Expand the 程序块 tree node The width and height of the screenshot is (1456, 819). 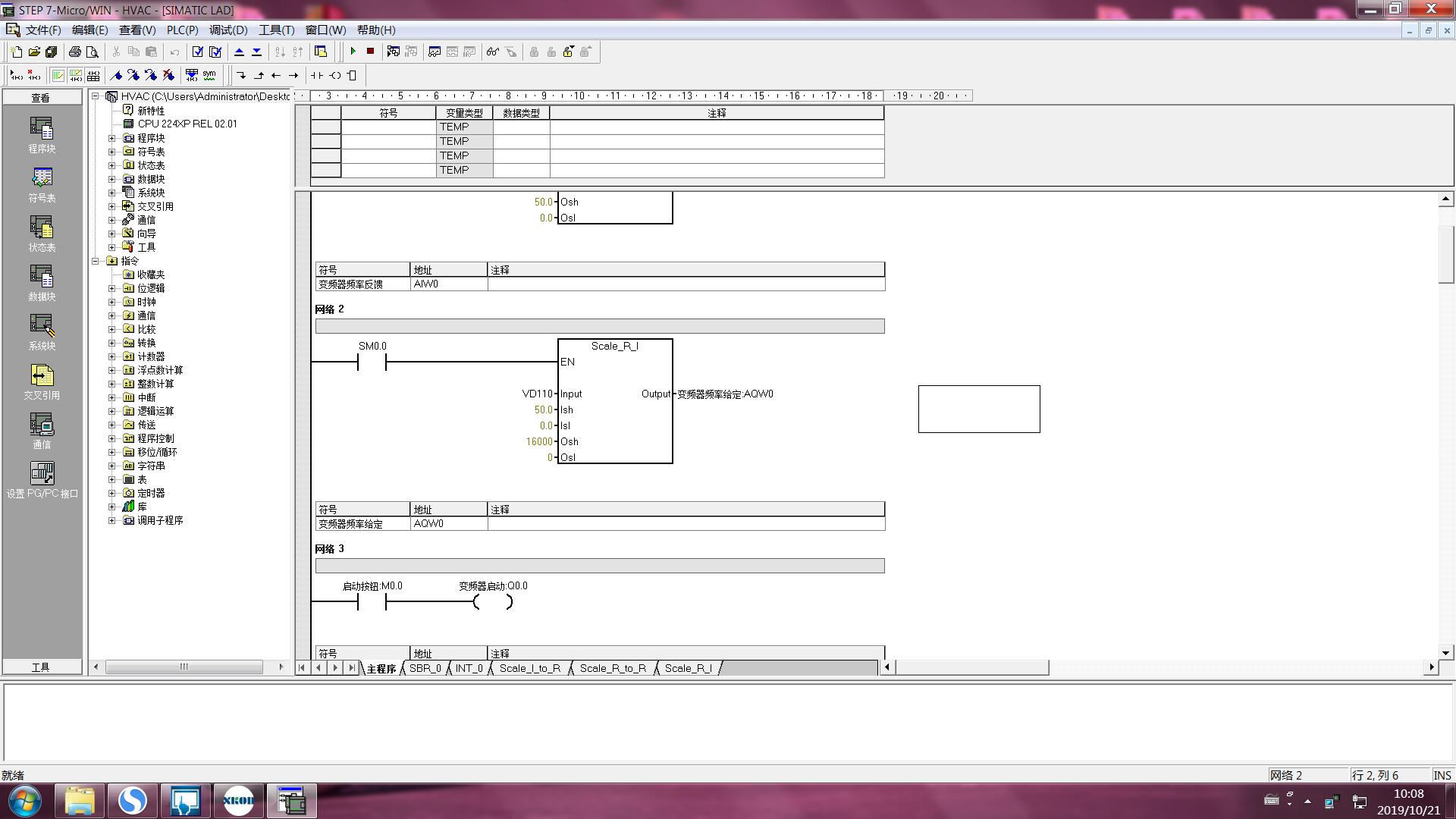point(112,138)
